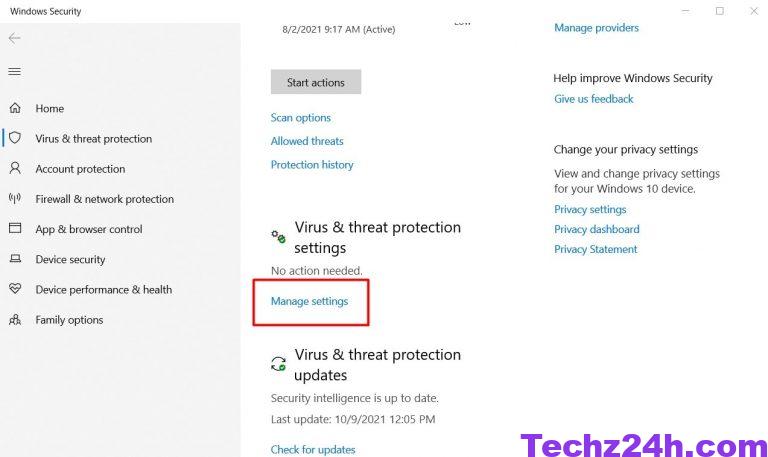Click the Firewall antenna signal icon
The width and height of the screenshot is (768, 457).
(x=15, y=198)
